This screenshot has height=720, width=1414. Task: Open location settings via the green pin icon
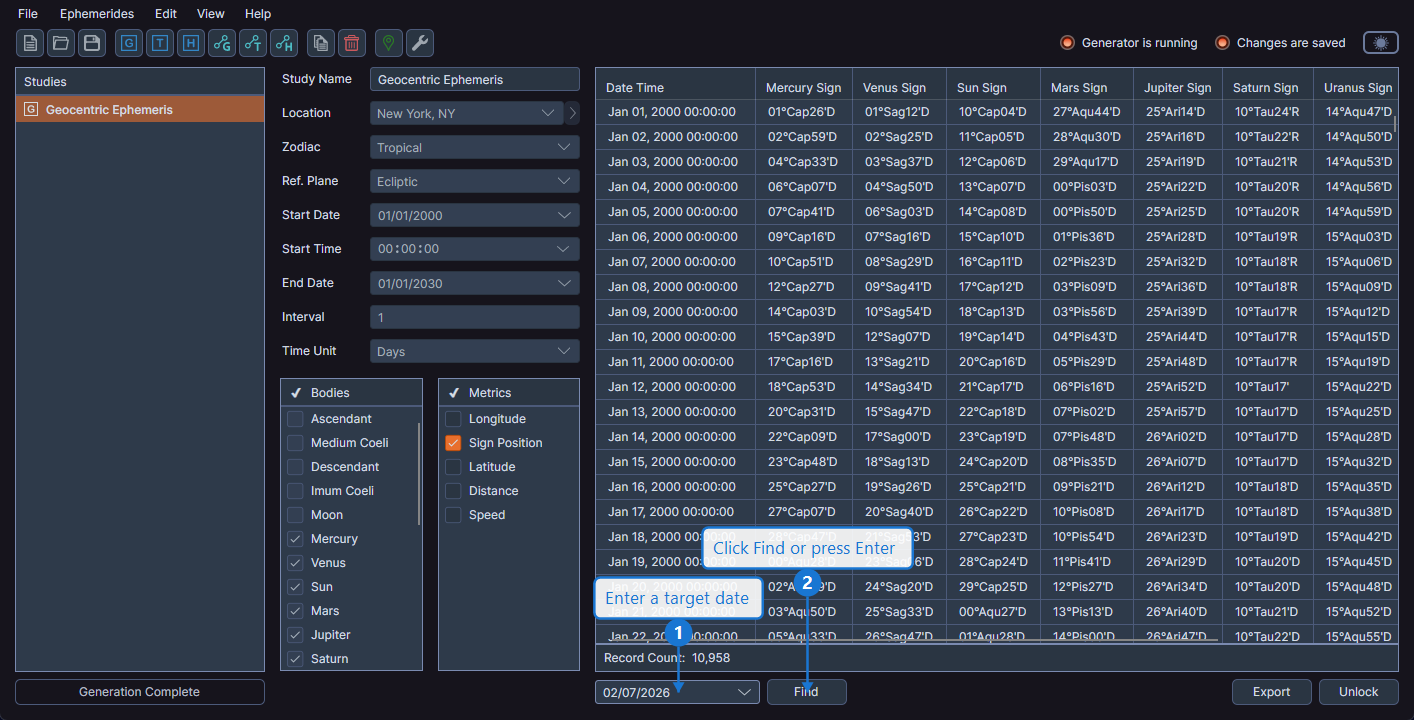388,43
